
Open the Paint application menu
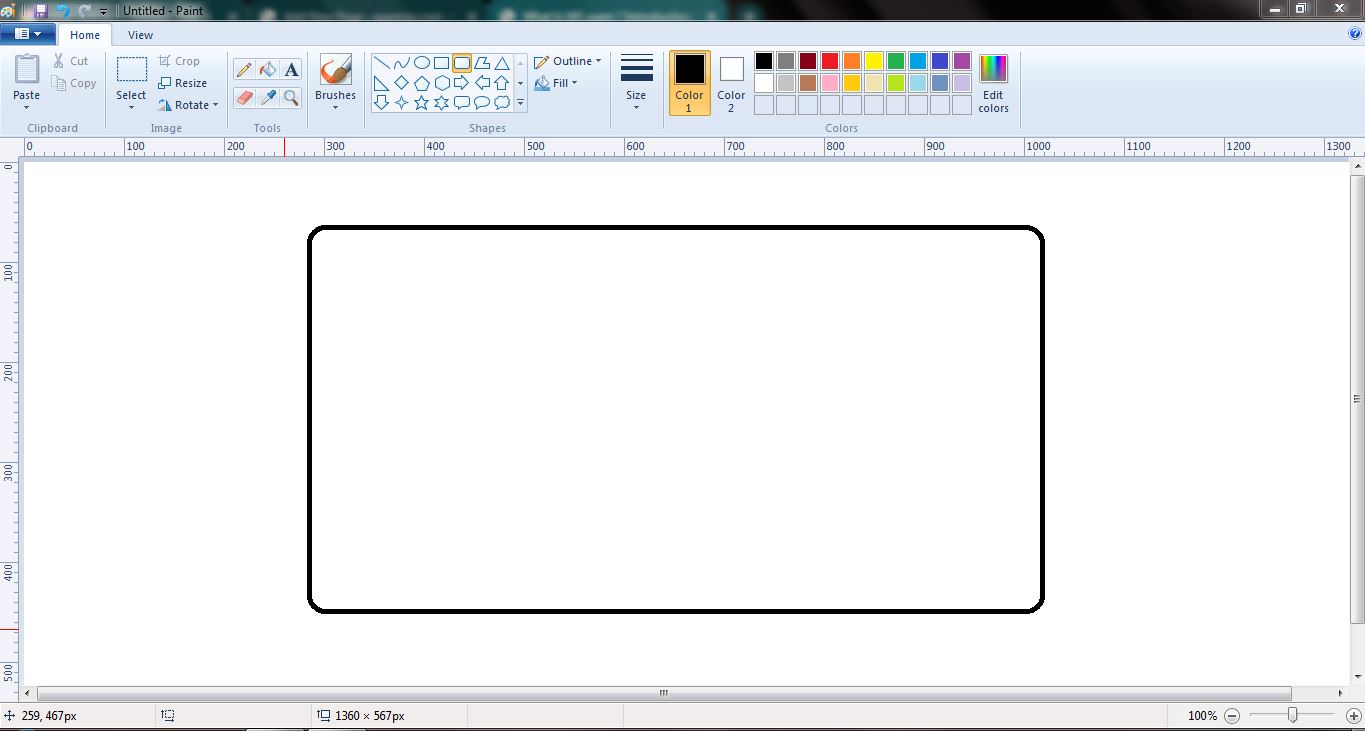[x=27, y=32]
